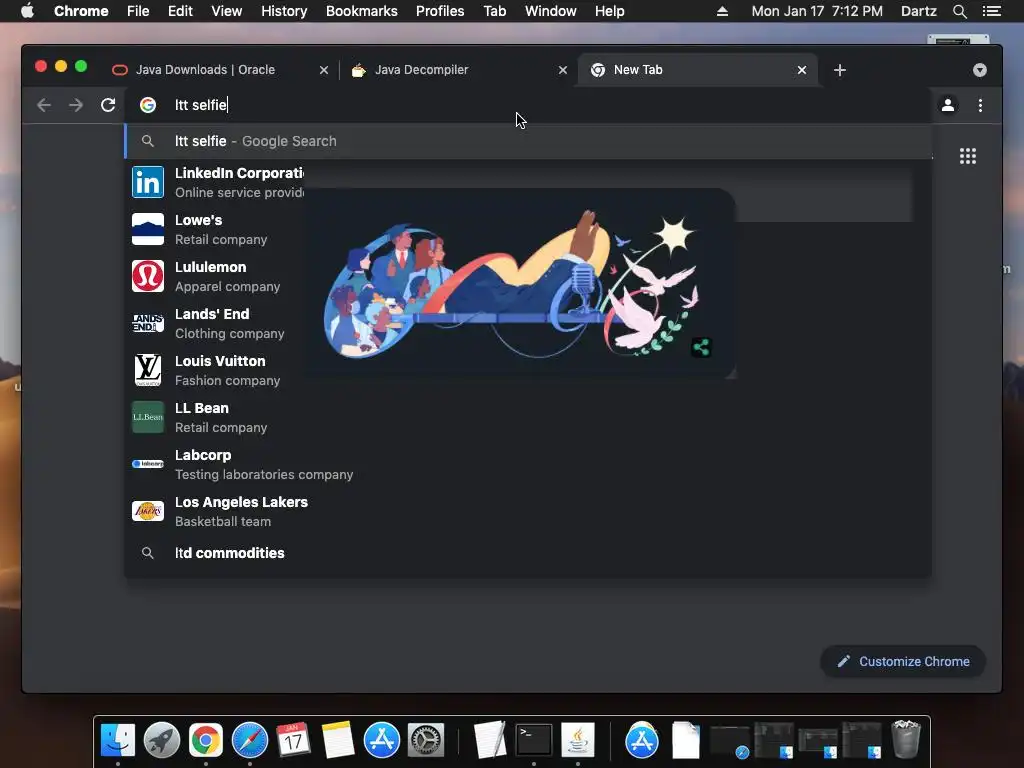Open the Trash in the Dock

coord(906,740)
